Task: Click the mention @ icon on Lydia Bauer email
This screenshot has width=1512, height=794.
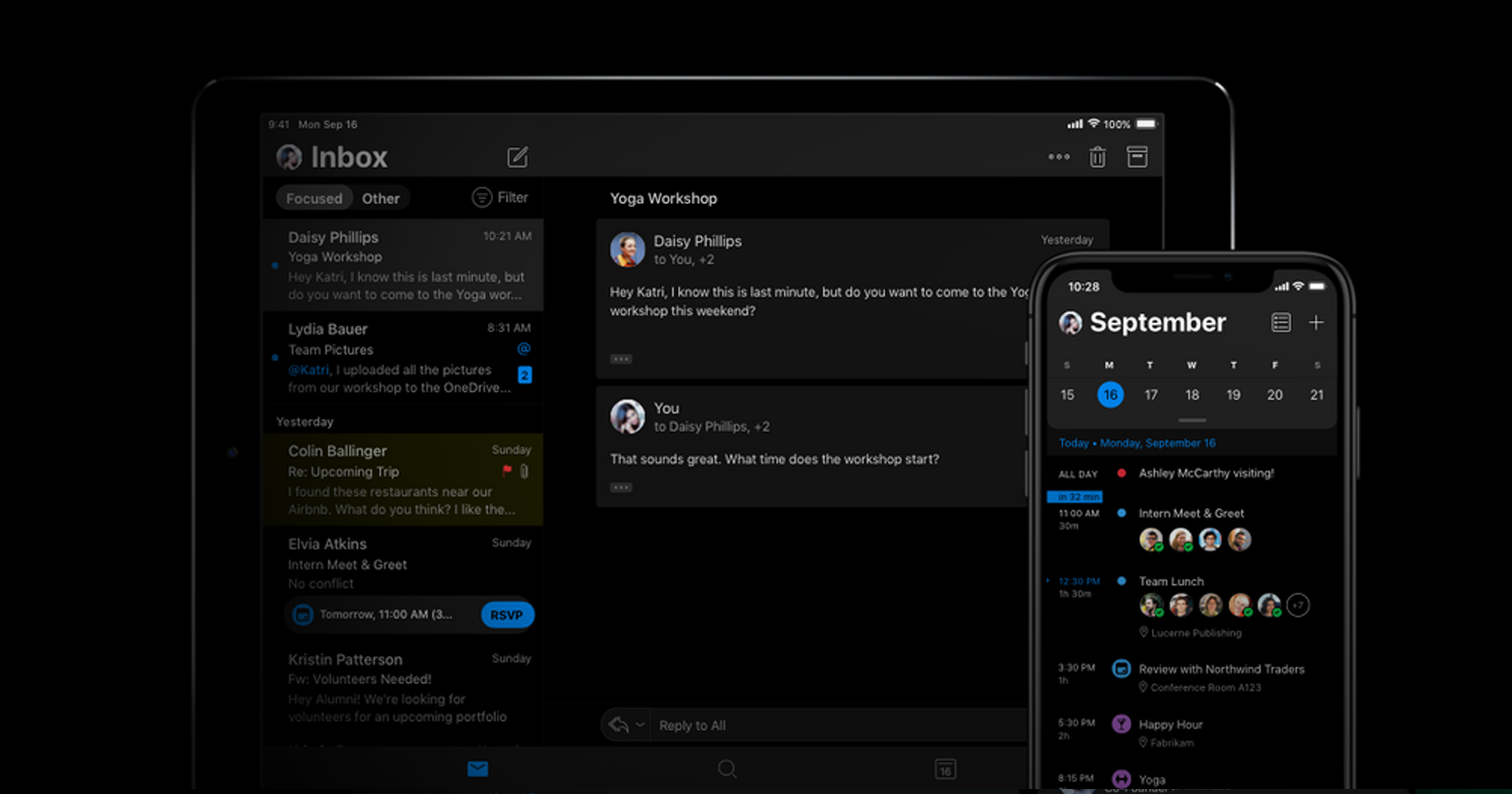Action: pos(524,348)
